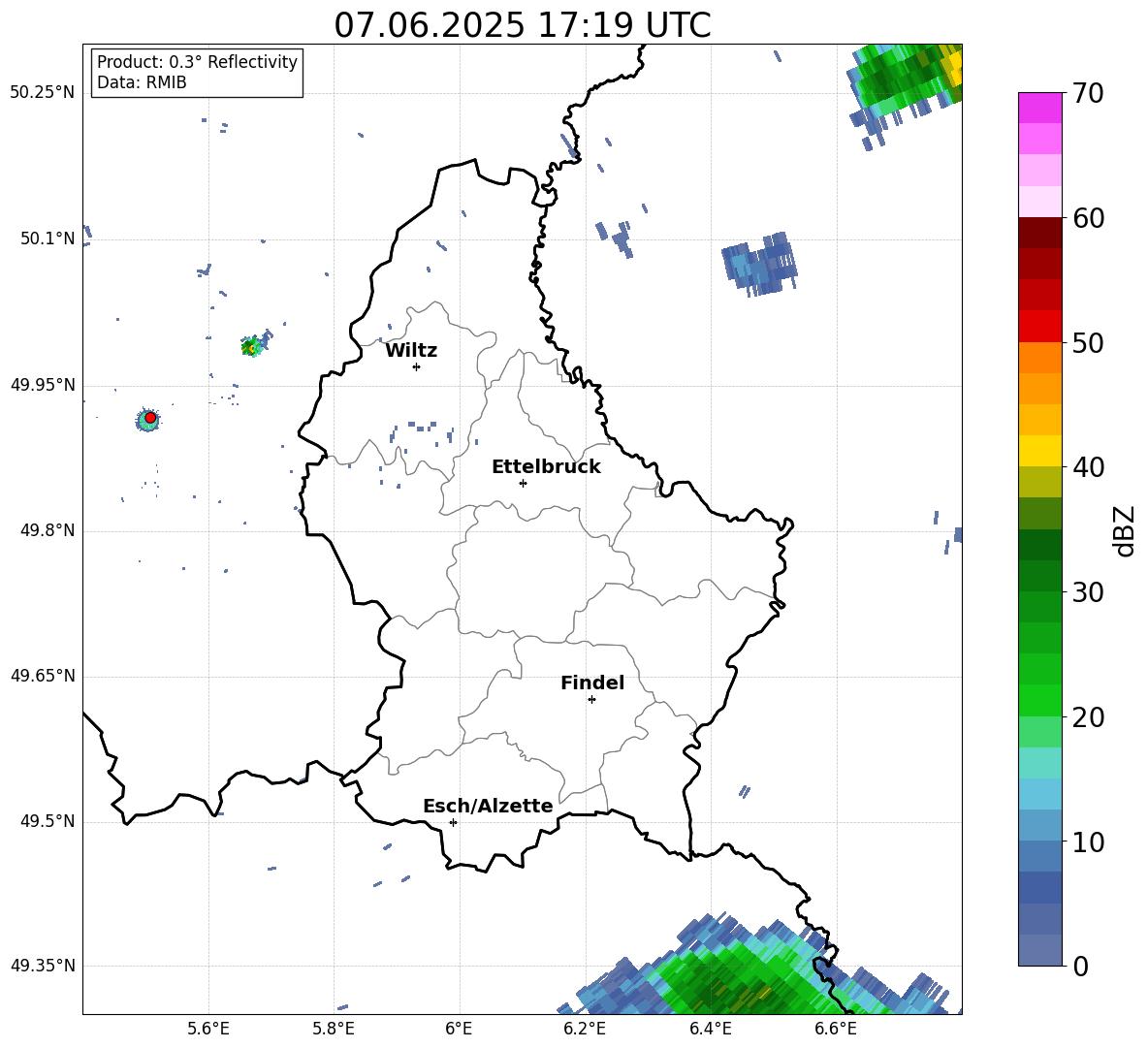The image size is (1148, 1048).
Task: Click the 49.65°N latitude label
Action: 43,676
